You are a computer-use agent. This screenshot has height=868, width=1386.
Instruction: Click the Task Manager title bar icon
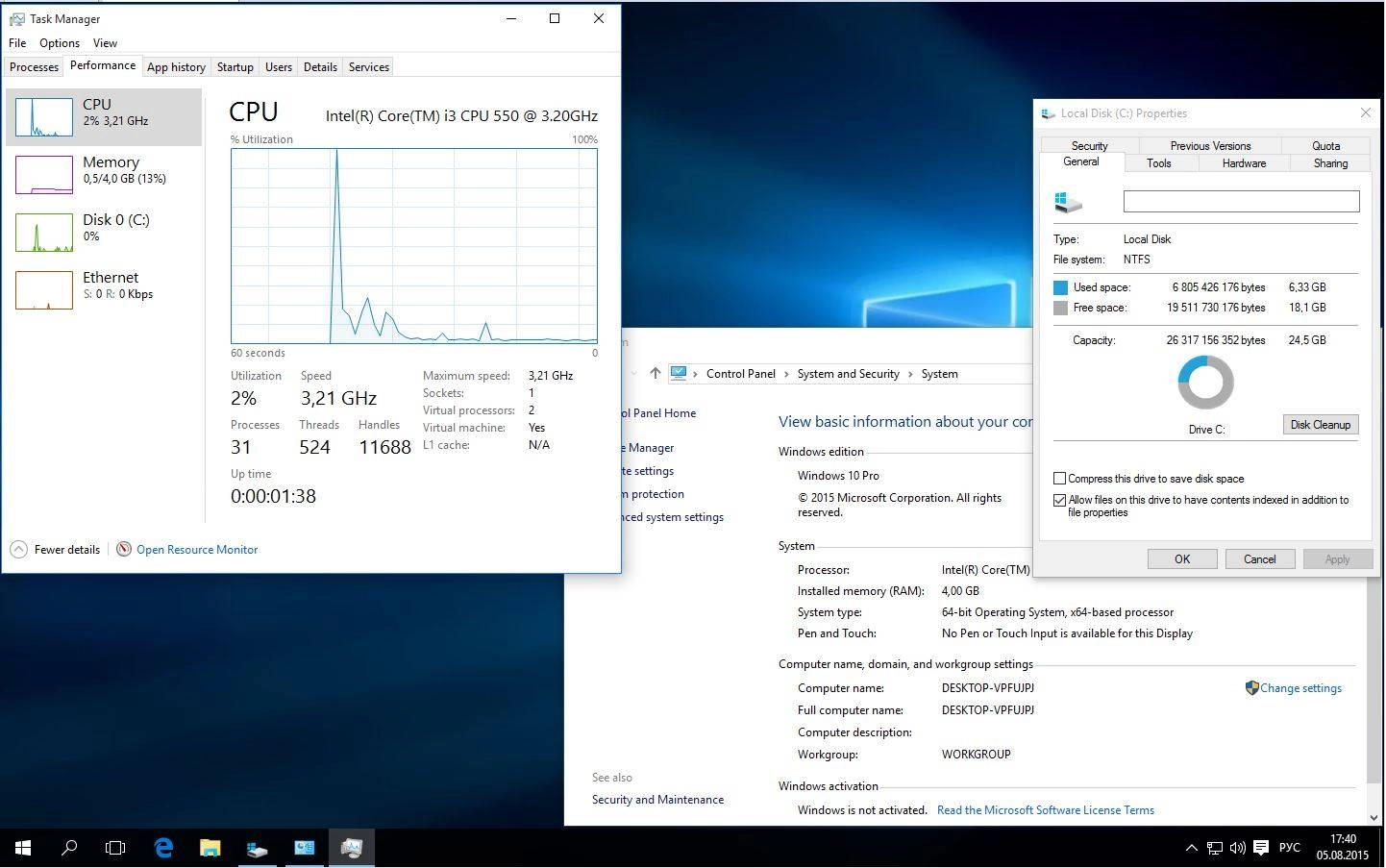[16, 18]
